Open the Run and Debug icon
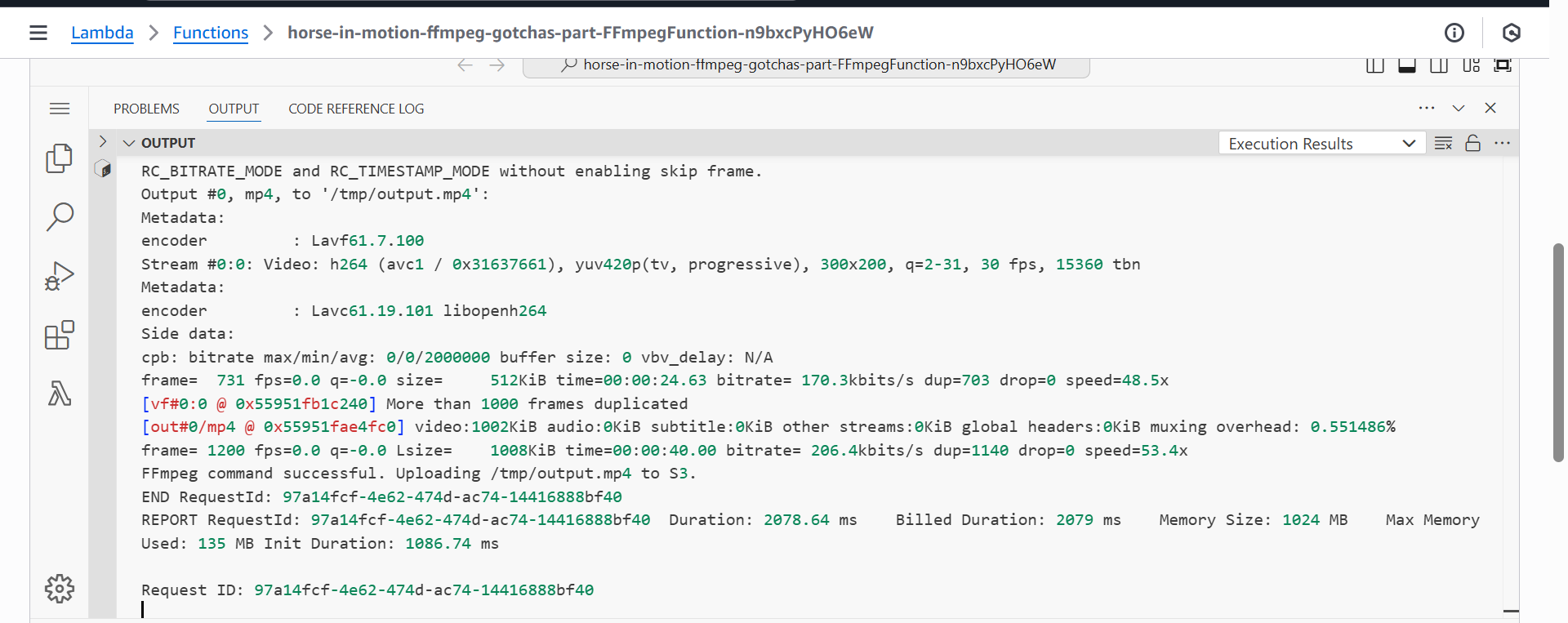Image resolution: width=1568 pixels, height=623 pixels. click(60, 276)
